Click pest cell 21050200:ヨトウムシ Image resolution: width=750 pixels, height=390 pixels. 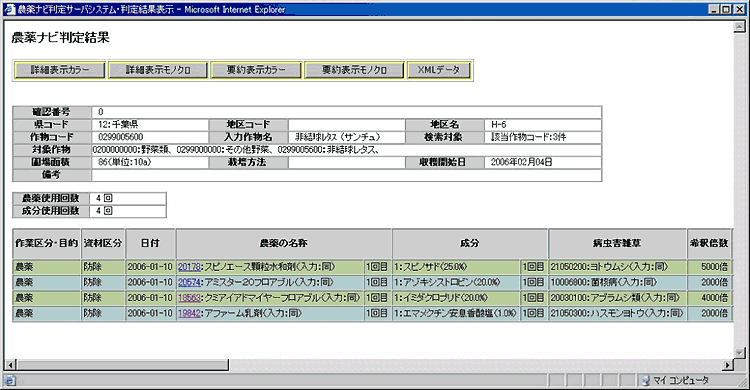coord(617,267)
